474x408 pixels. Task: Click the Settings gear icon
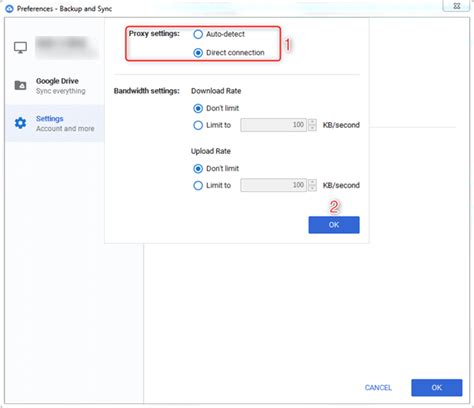coord(20,123)
